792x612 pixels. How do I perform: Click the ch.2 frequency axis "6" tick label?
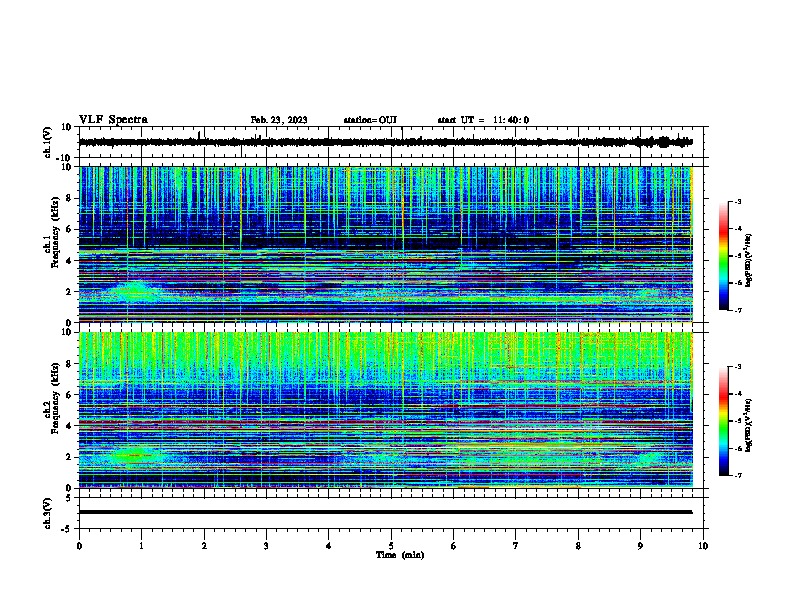pyautogui.click(x=70, y=395)
